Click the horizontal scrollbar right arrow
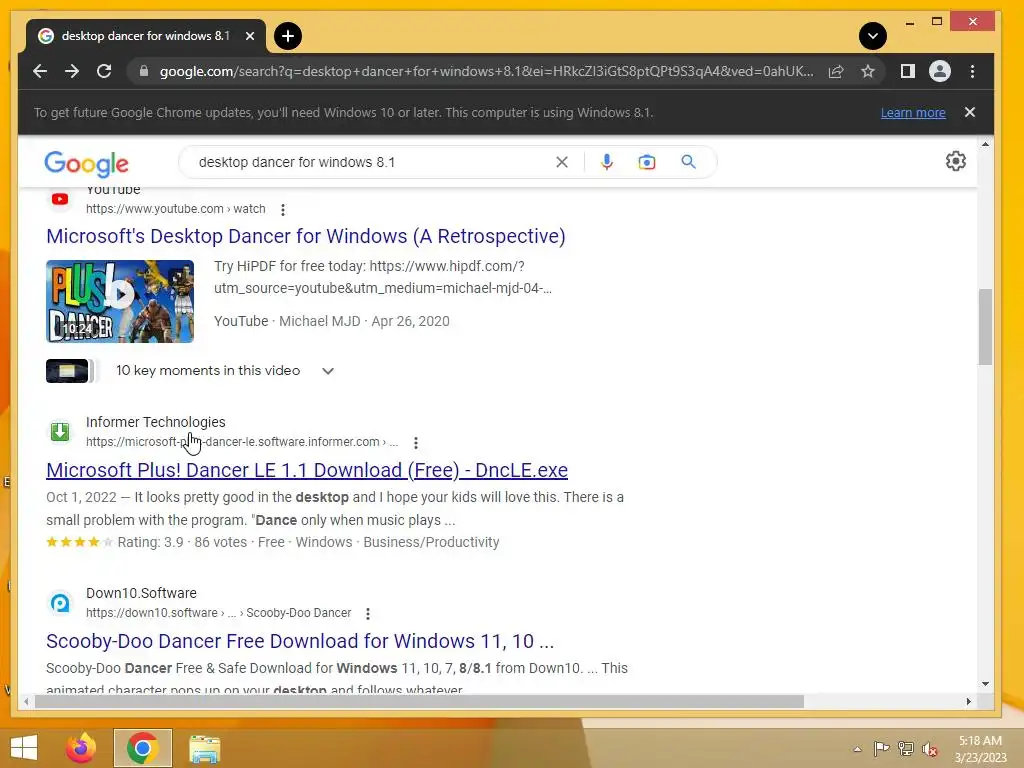1024x768 pixels. 968,701
